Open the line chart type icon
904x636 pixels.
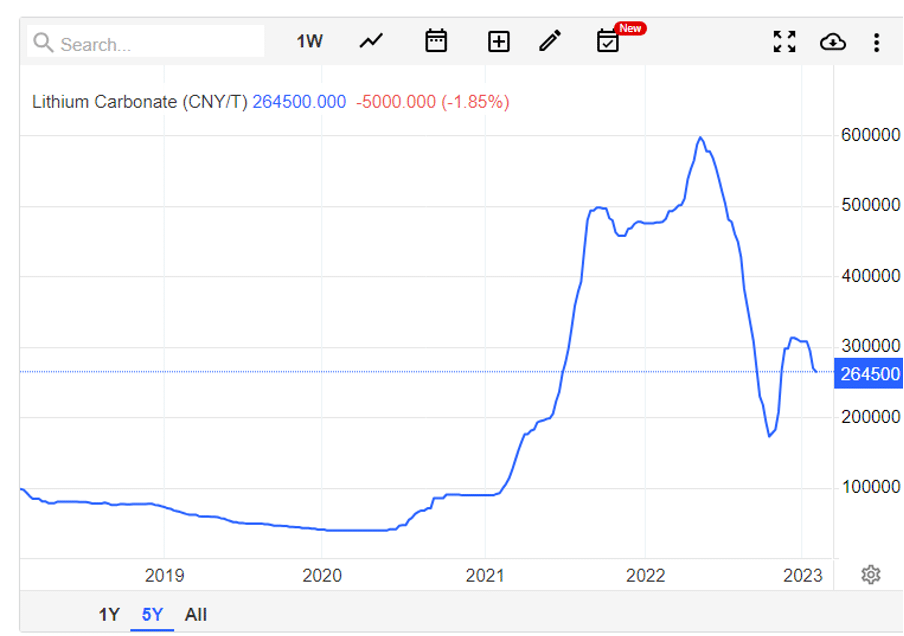pos(371,41)
